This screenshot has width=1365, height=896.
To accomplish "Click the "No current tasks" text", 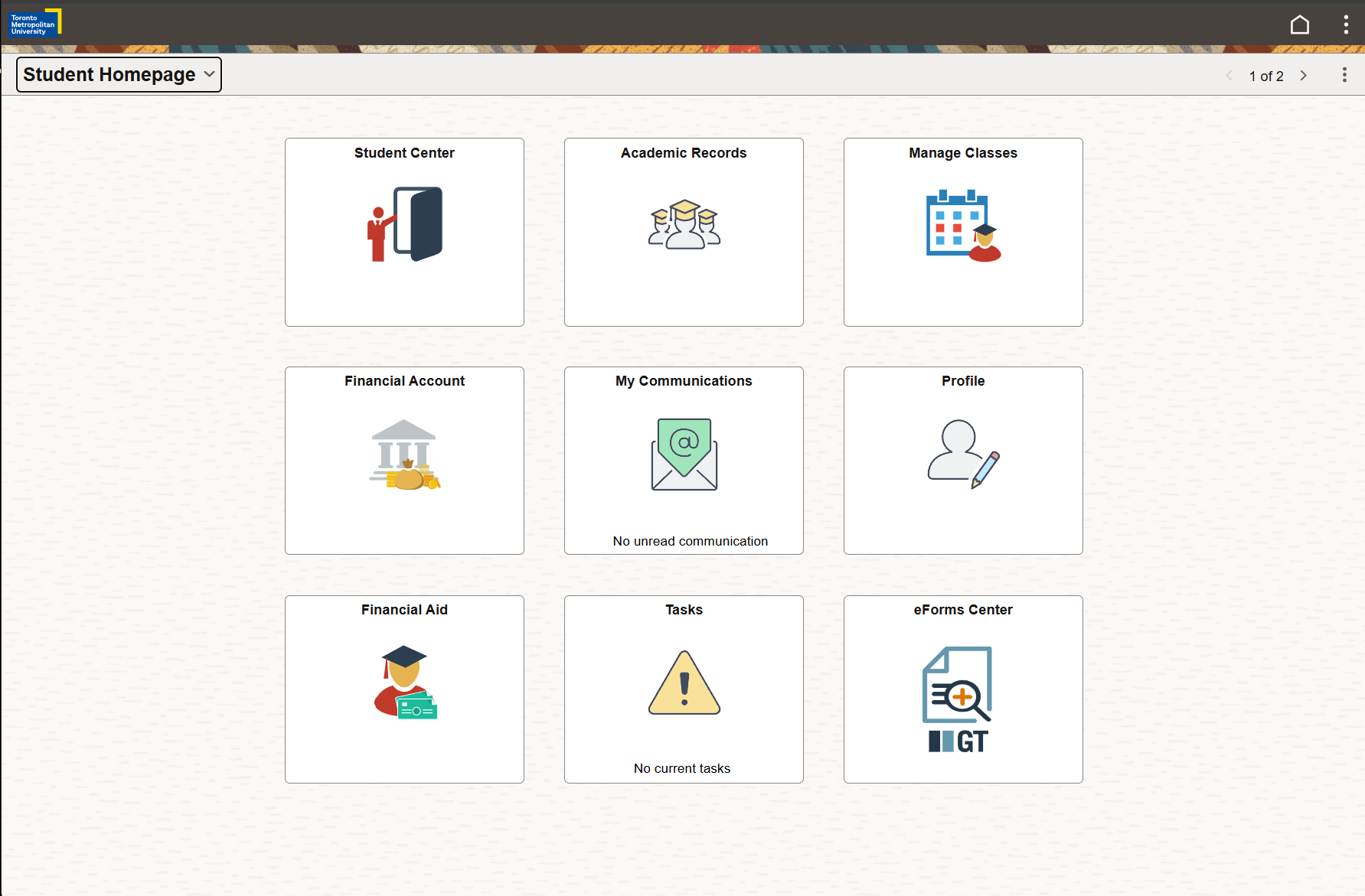I will pyautogui.click(x=681, y=768).
